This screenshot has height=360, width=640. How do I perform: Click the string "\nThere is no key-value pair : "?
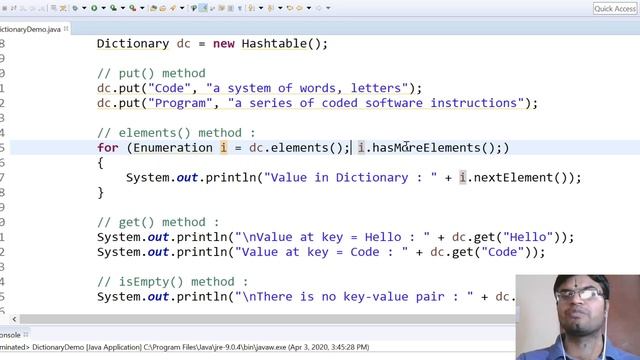(x=353, y=297)
